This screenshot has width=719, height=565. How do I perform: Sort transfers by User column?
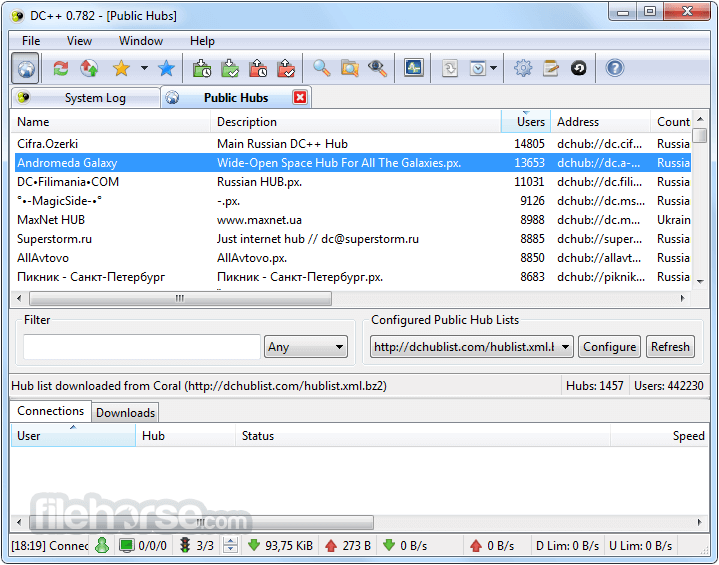pos(73,436)
